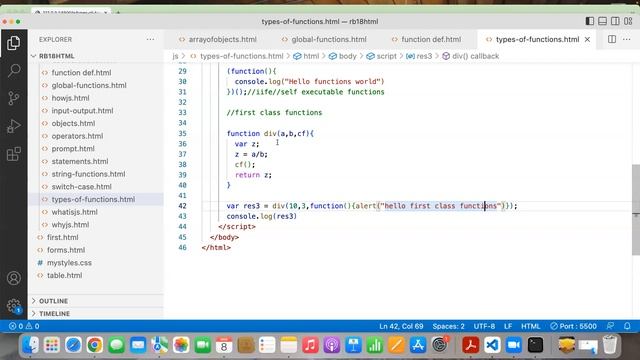The height and width of the screenshot is (360, 640).
Task: Open forms.html file
Action: point(66,249)
